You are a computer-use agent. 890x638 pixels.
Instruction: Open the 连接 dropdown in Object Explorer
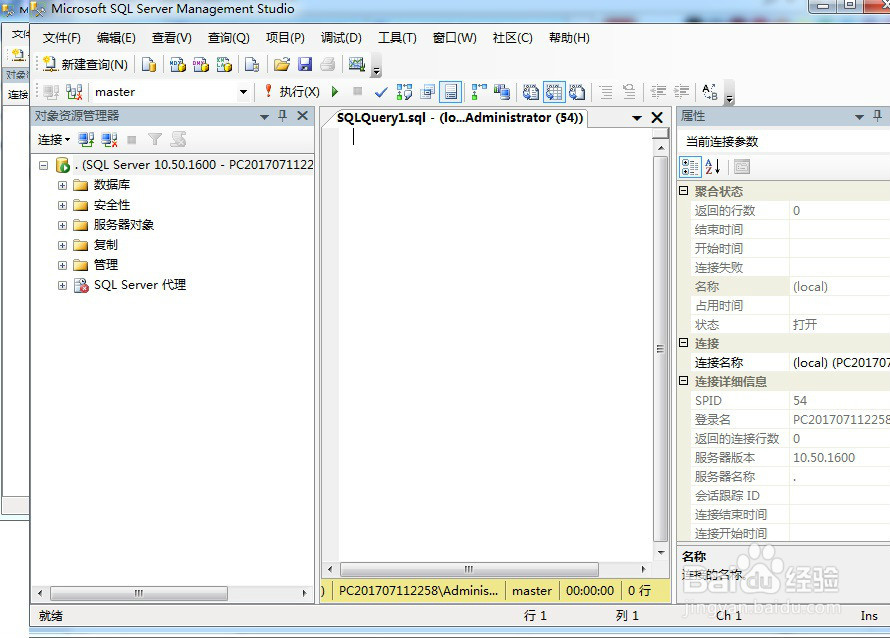[x=54, y=140]
